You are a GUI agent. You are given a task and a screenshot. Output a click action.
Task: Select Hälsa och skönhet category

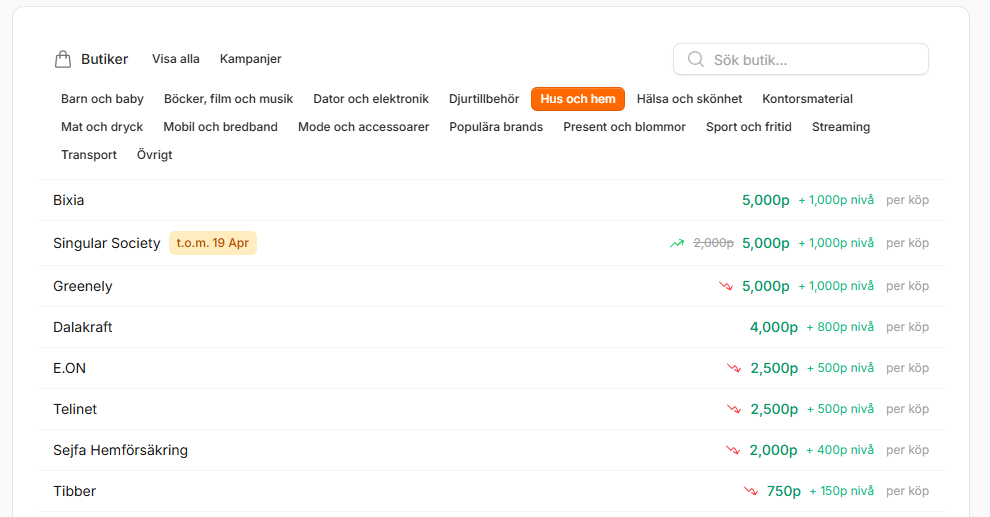click(x=689, y=99)
